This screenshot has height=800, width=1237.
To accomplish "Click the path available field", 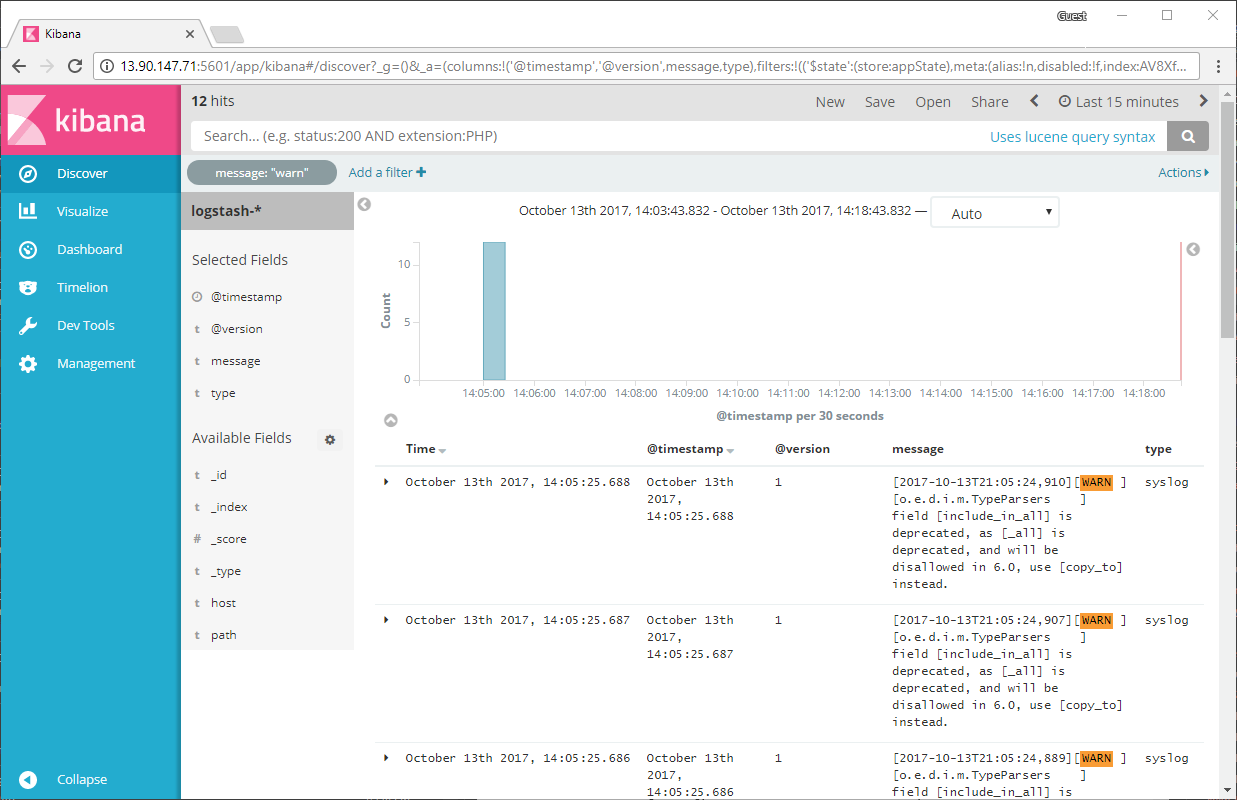I will 223,635.
